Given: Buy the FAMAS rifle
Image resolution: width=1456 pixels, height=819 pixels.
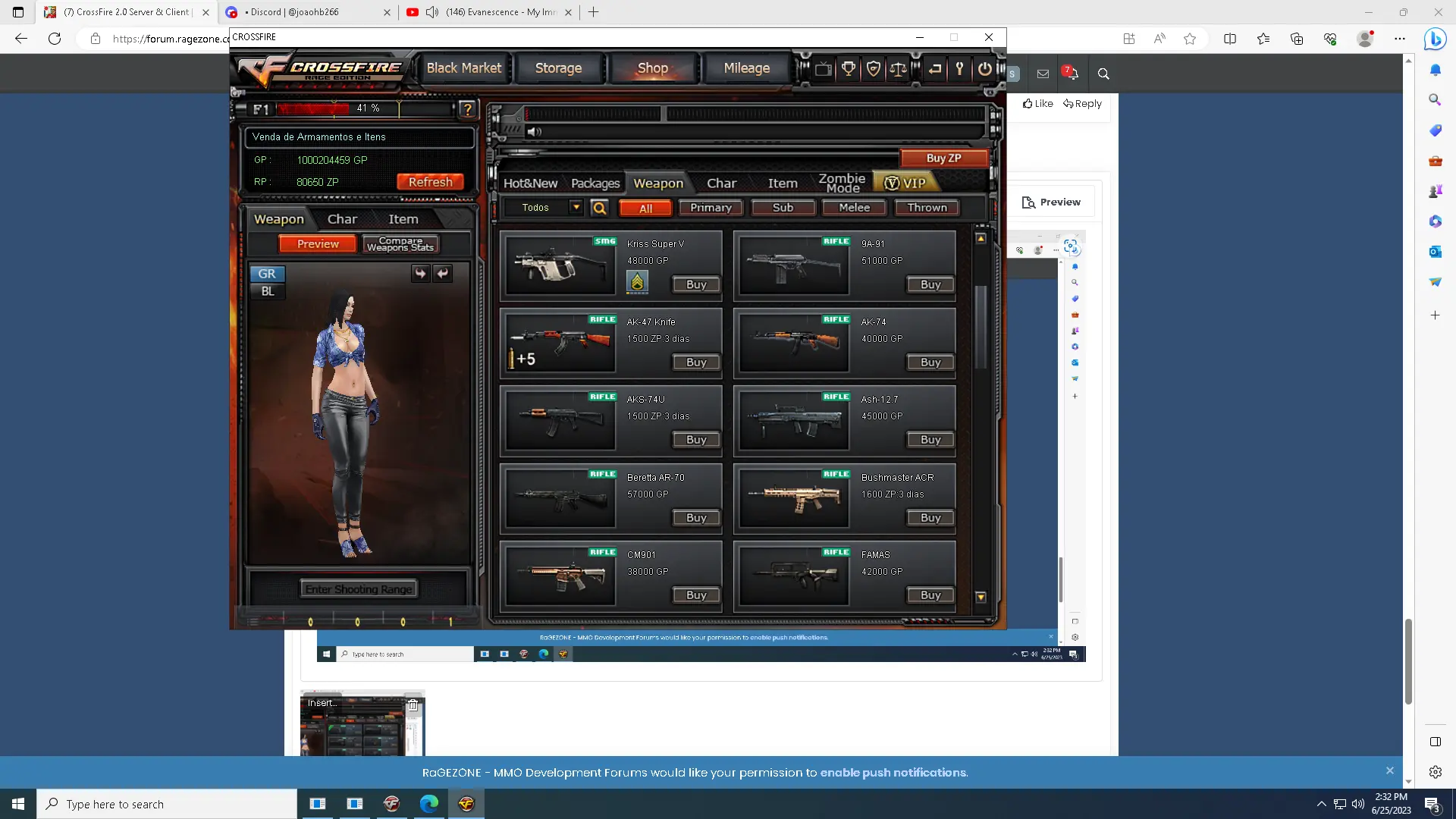Looking at the screenshot, I should coord(930,595).
